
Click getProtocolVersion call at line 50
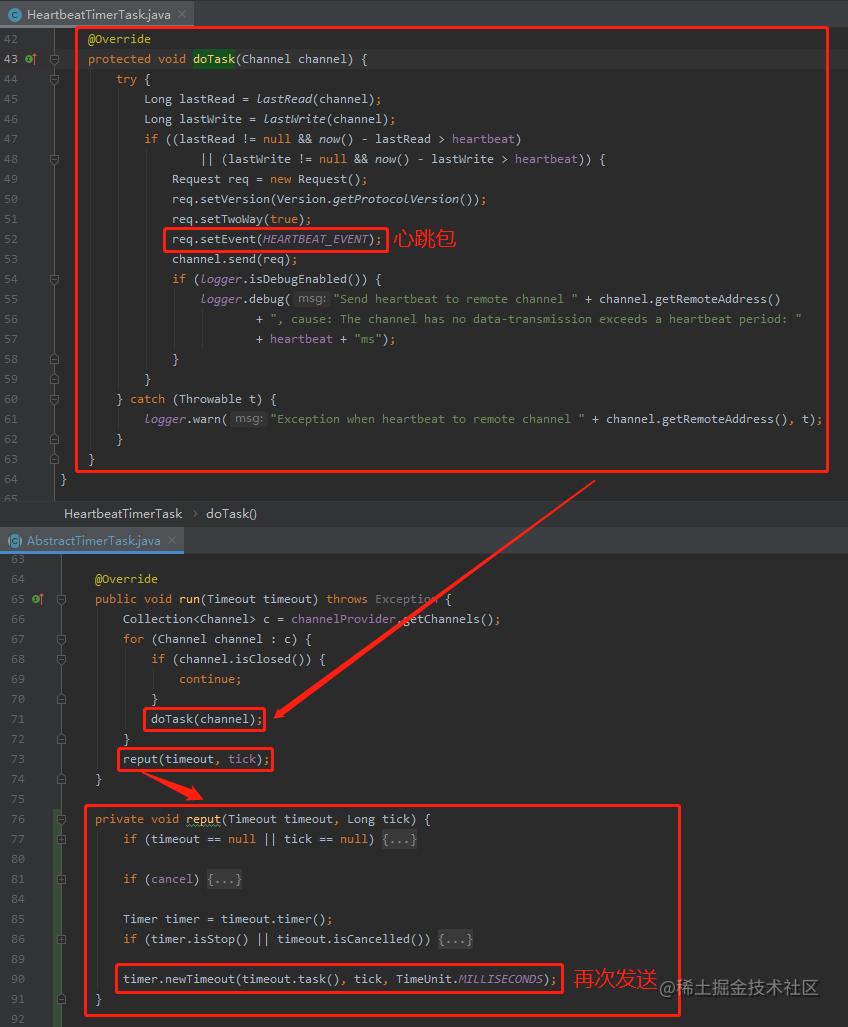click(406, 199)
